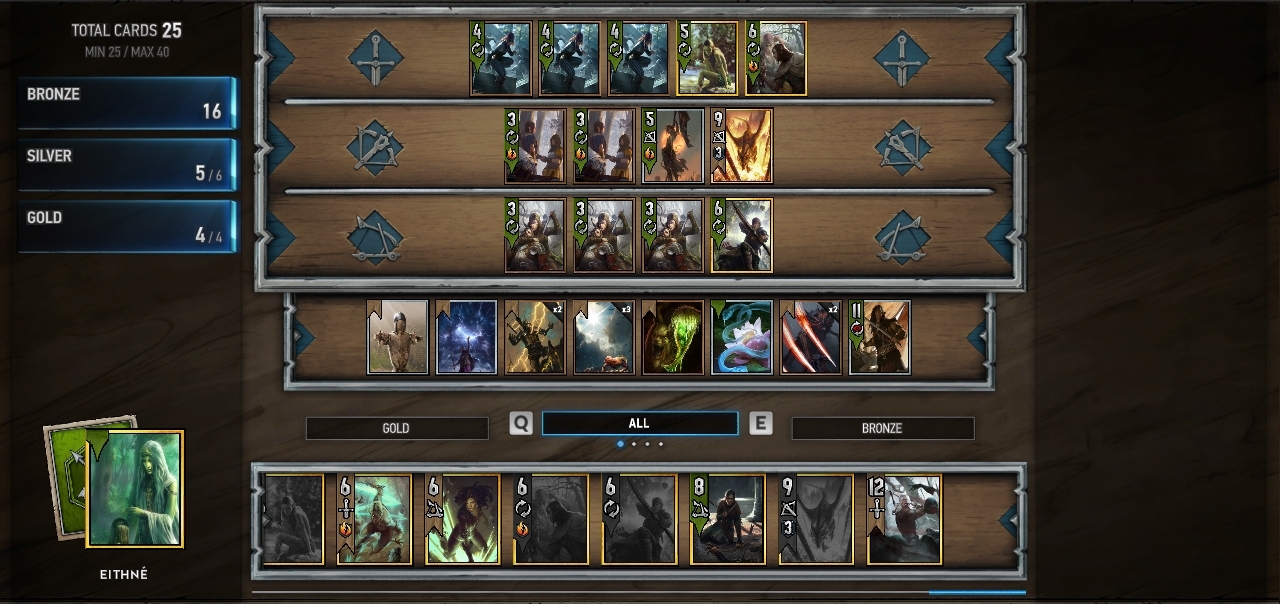Switch to the GOLD filter tab

tap(397, 428)
